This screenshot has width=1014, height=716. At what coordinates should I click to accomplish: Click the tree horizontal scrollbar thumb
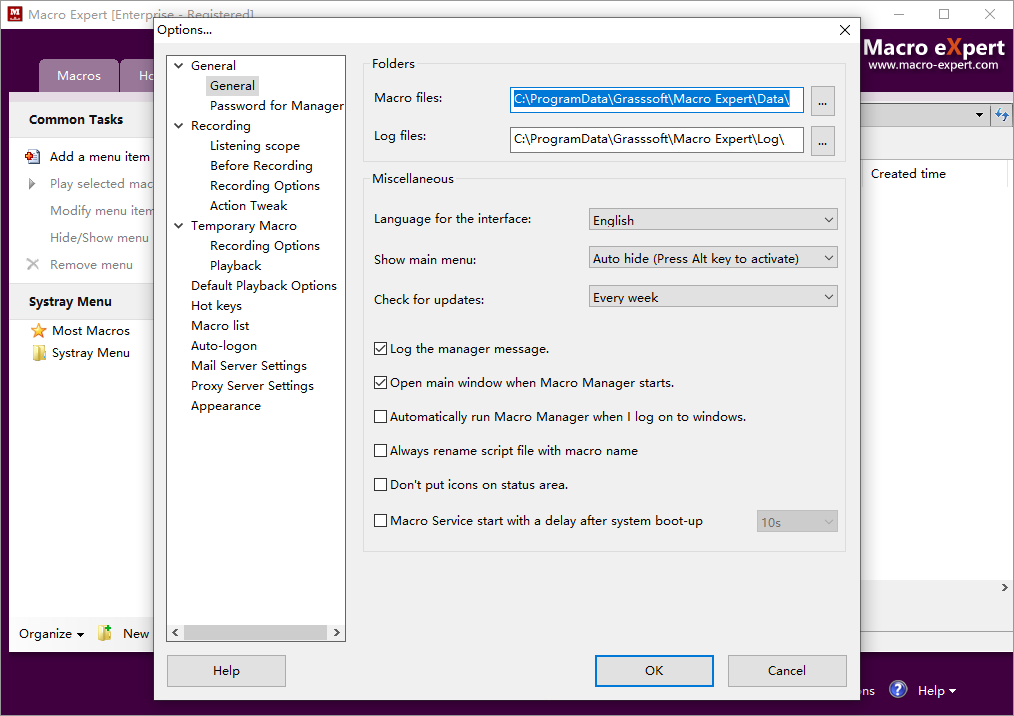coord(255,633)
